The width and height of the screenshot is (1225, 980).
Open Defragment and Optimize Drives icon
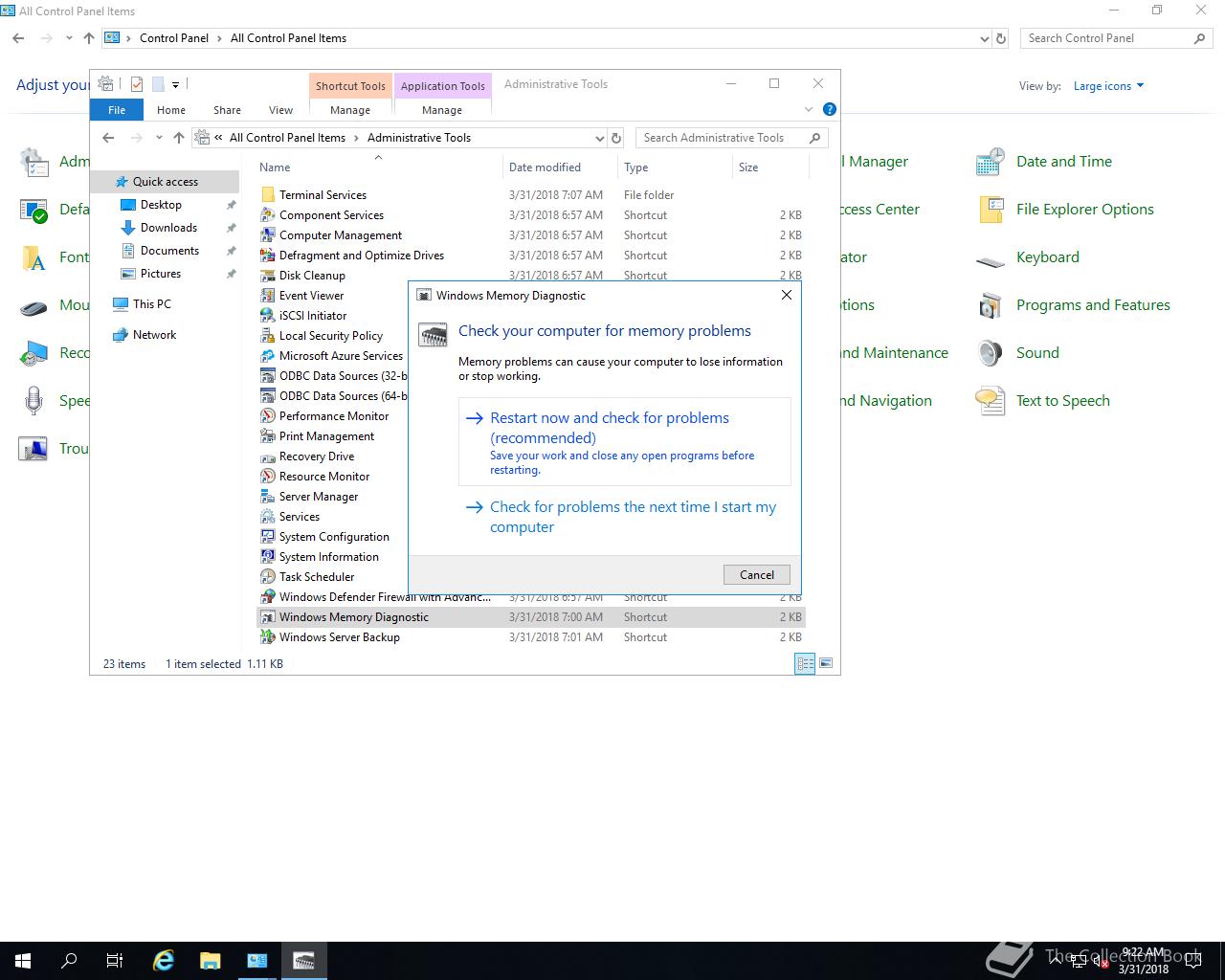[x=268, y=256]
